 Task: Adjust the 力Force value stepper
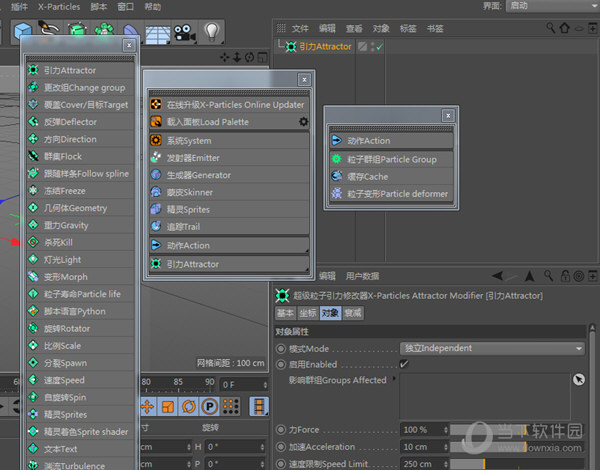[446, 430]
